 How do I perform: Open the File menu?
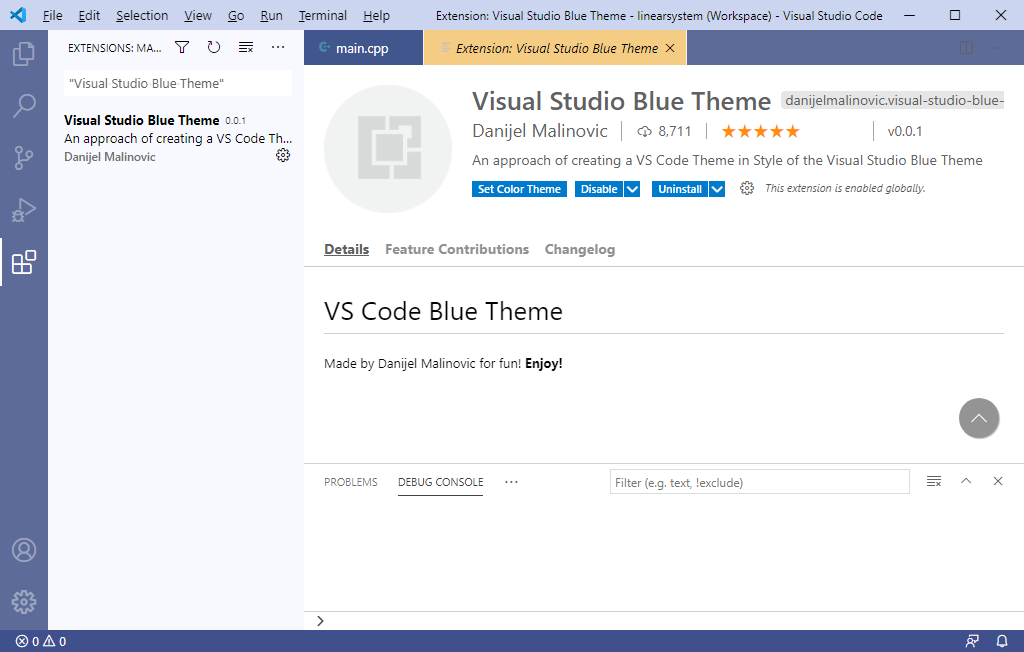tap(52, 15)
